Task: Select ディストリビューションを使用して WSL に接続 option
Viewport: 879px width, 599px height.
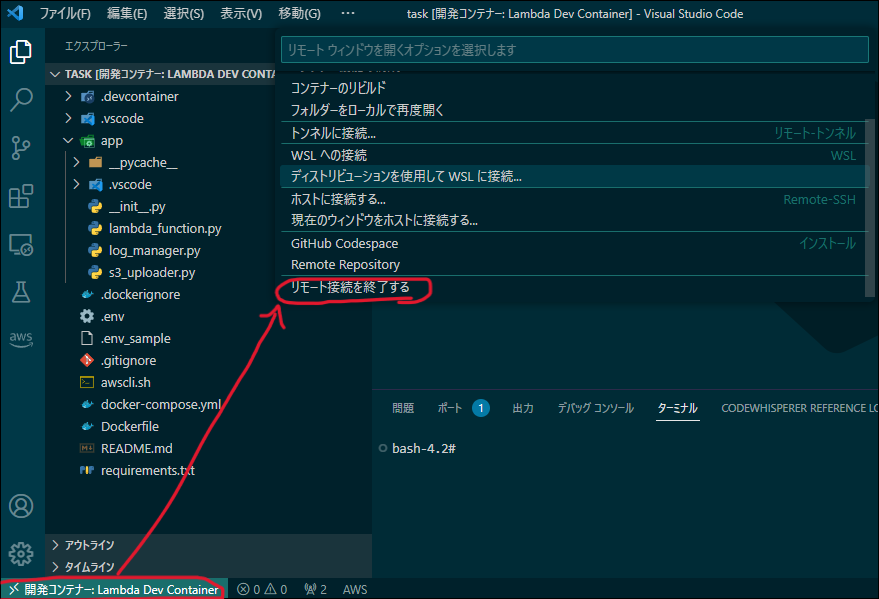Action: coord(573,177)
